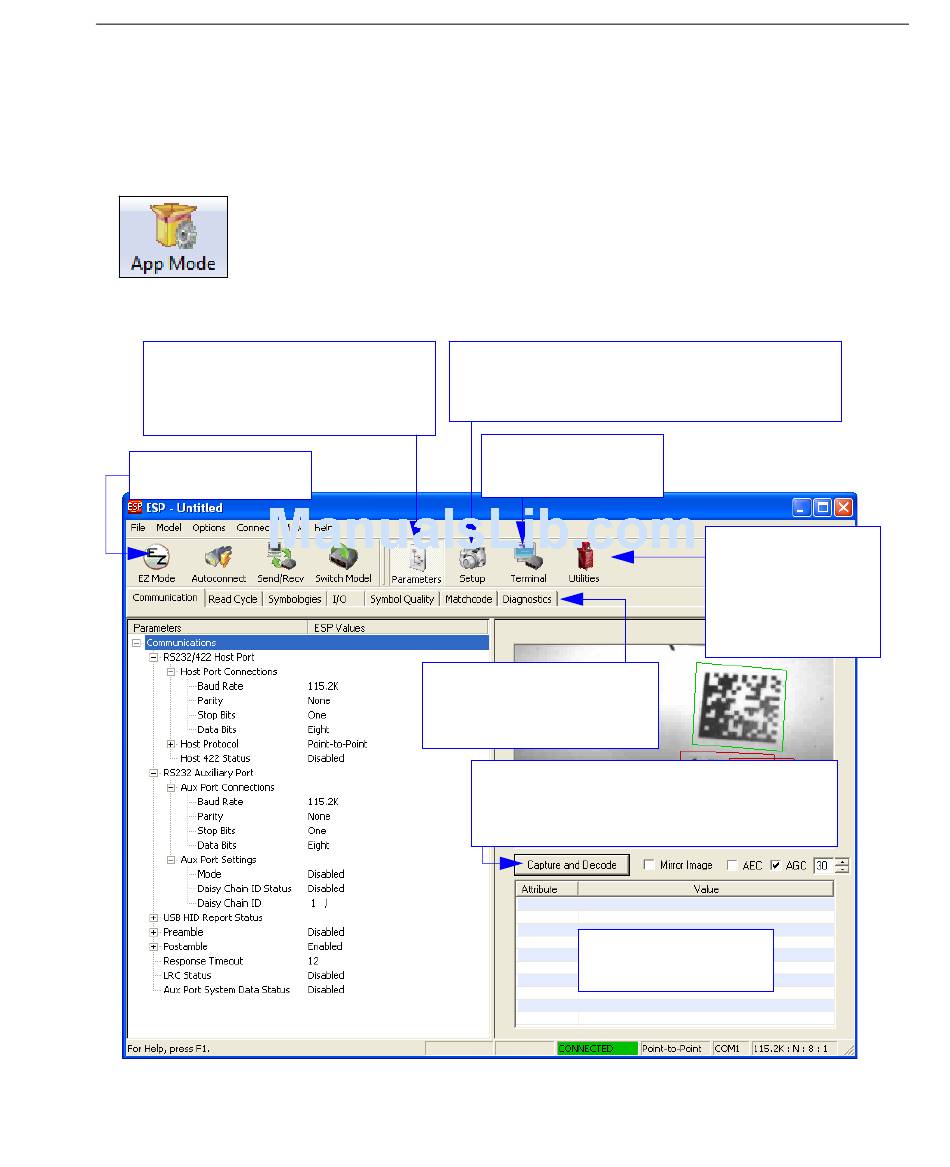Click the Point-to-Point host protocol value
This screenshot has height=1167, width=950.
(337, 744)
